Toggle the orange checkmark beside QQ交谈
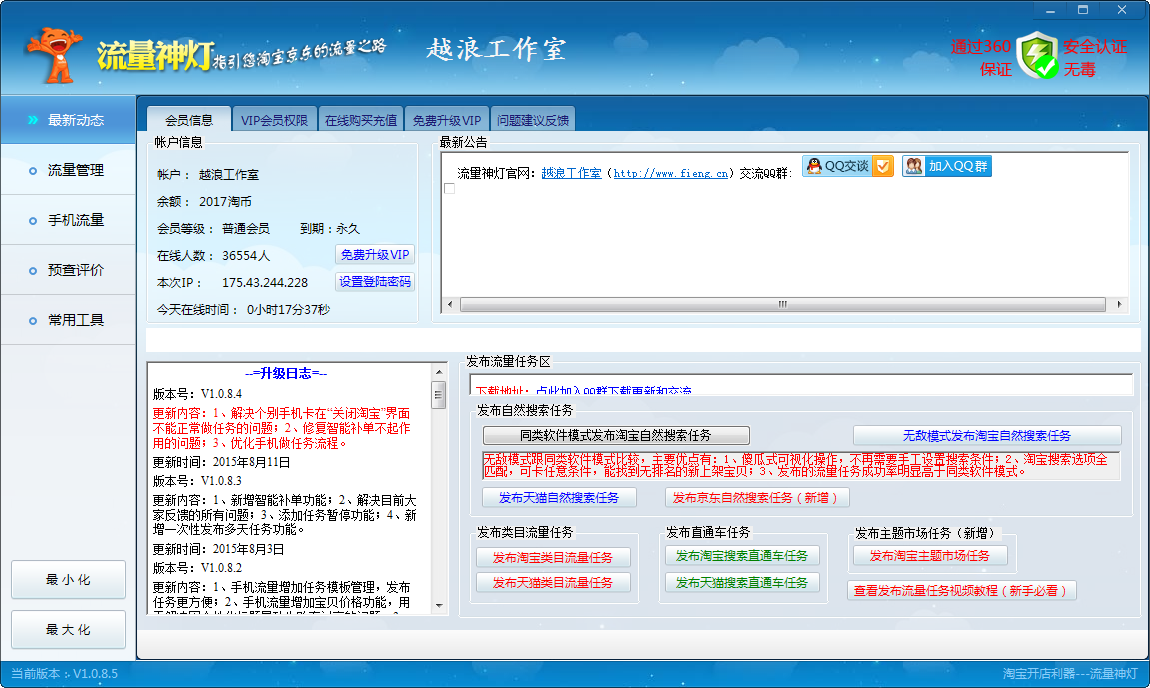Image resolution: width=1150 pixels, height=688 pixels. point(883,166)
